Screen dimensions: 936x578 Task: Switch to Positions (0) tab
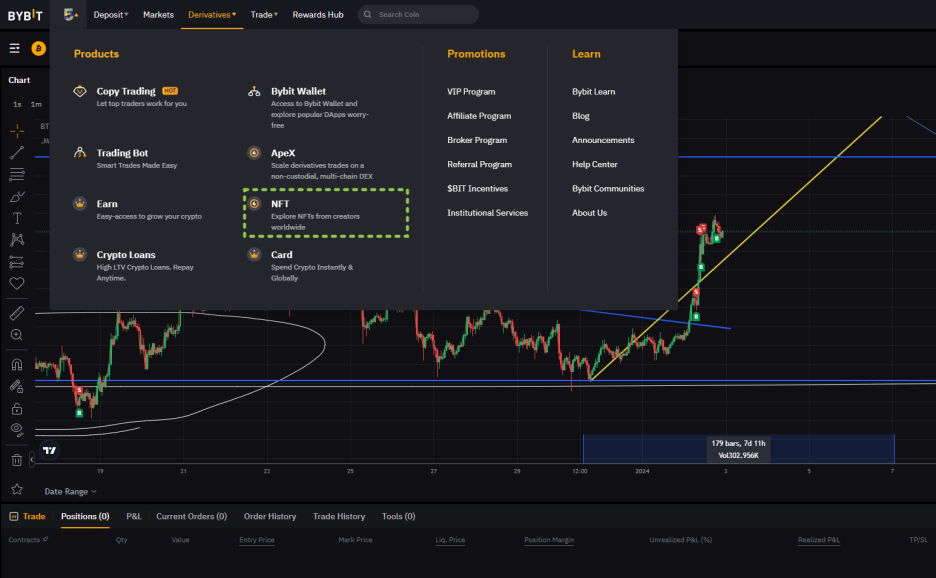(x=85, y=516)
